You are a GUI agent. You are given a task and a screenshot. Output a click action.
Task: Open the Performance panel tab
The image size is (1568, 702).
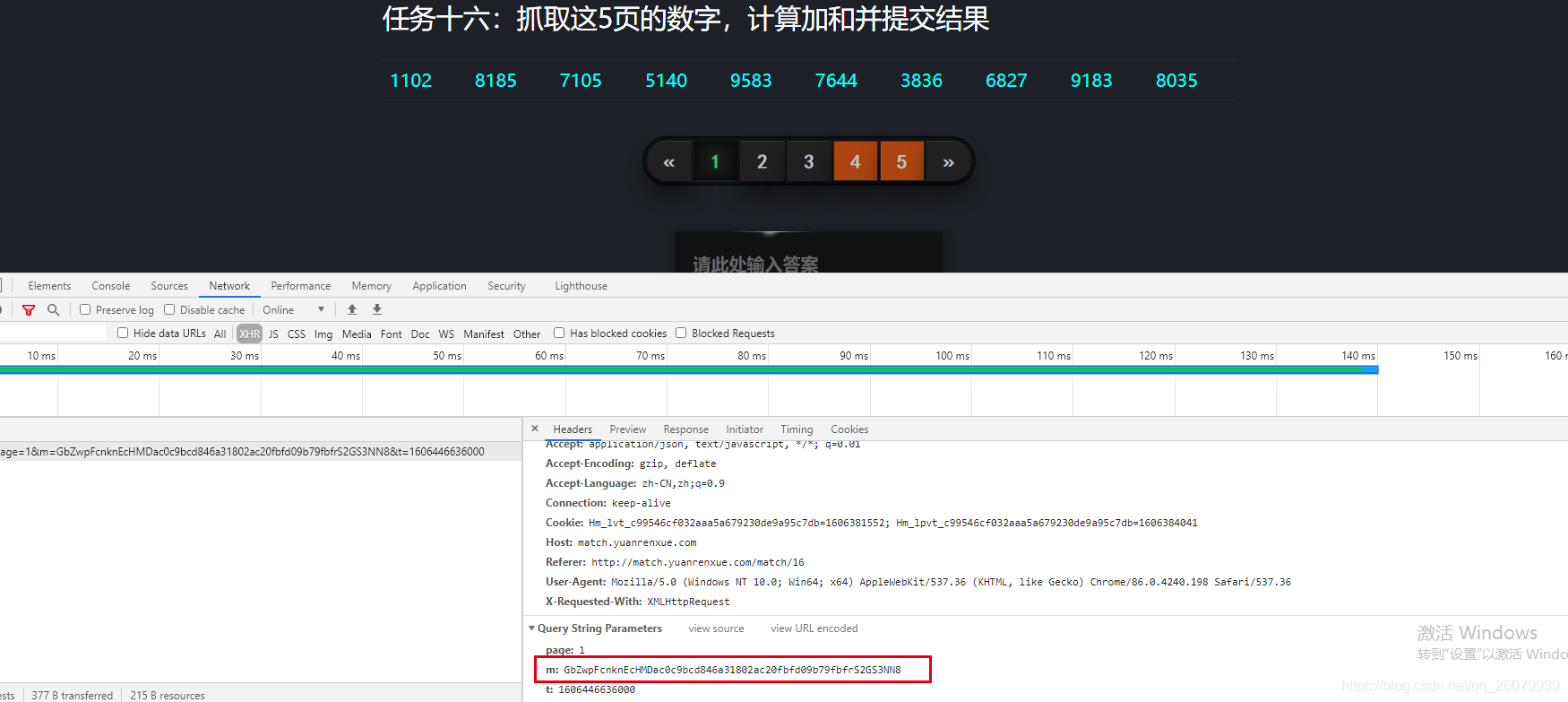[301, 286]
